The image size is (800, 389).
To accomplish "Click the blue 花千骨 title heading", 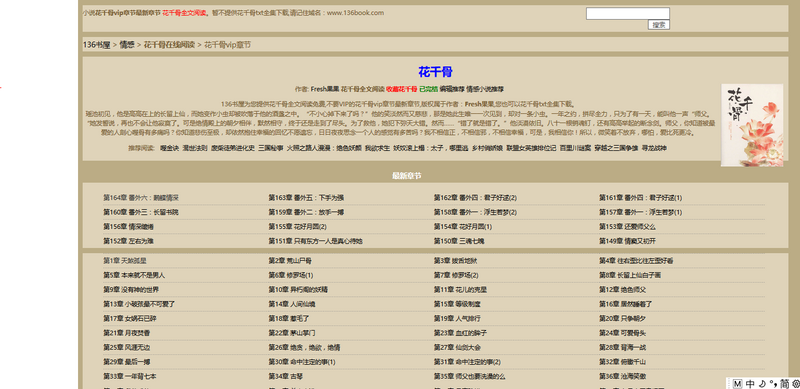I will (435, 71).
